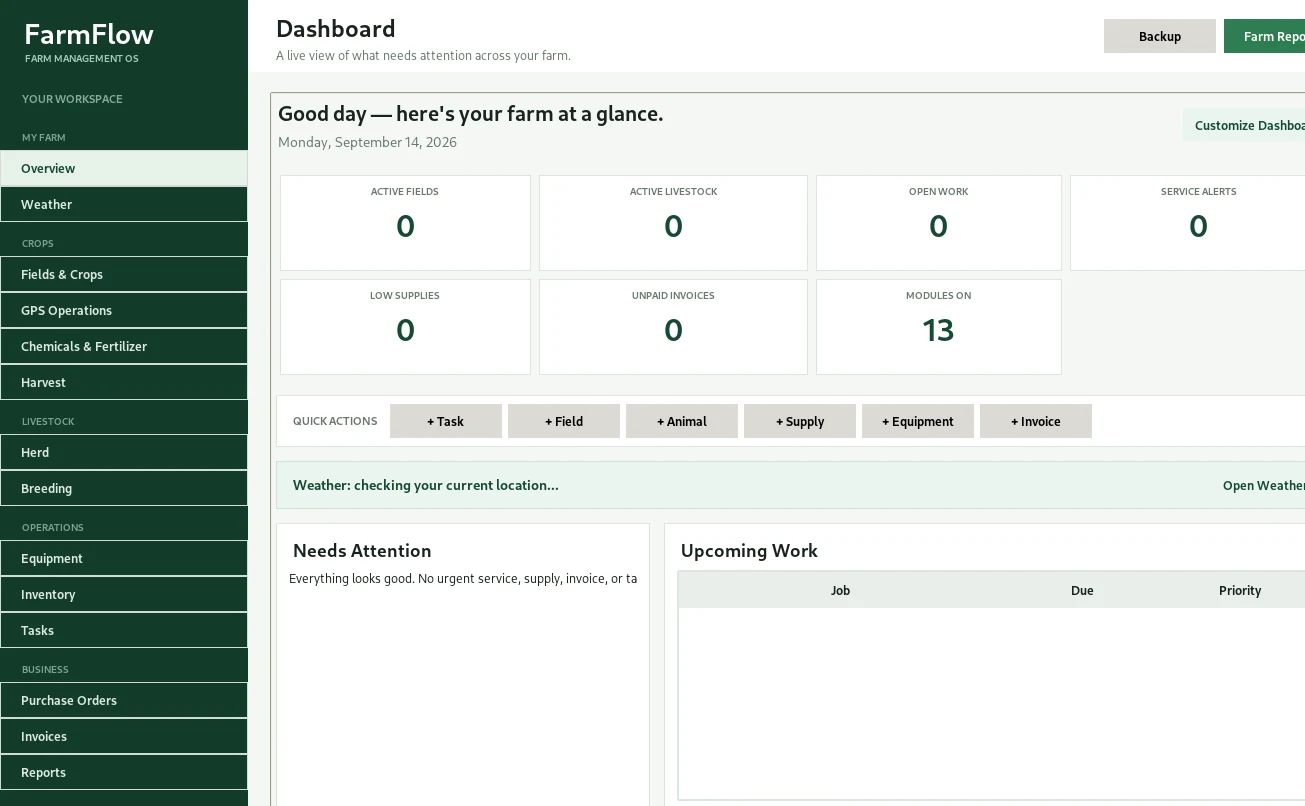Click the 'Needs Attention' panel heading
This screenshot has width=1305, height=806.
click(362, 551)
